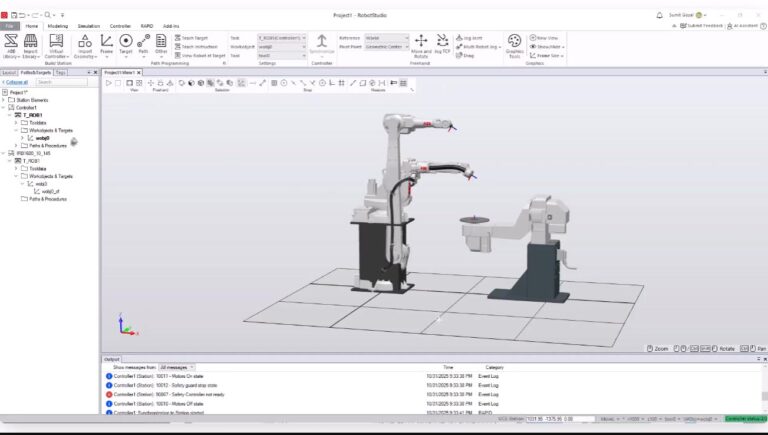Click the browser Search input field
The height and width of the screenshot is (435, 768).
[x=62, y=82]
